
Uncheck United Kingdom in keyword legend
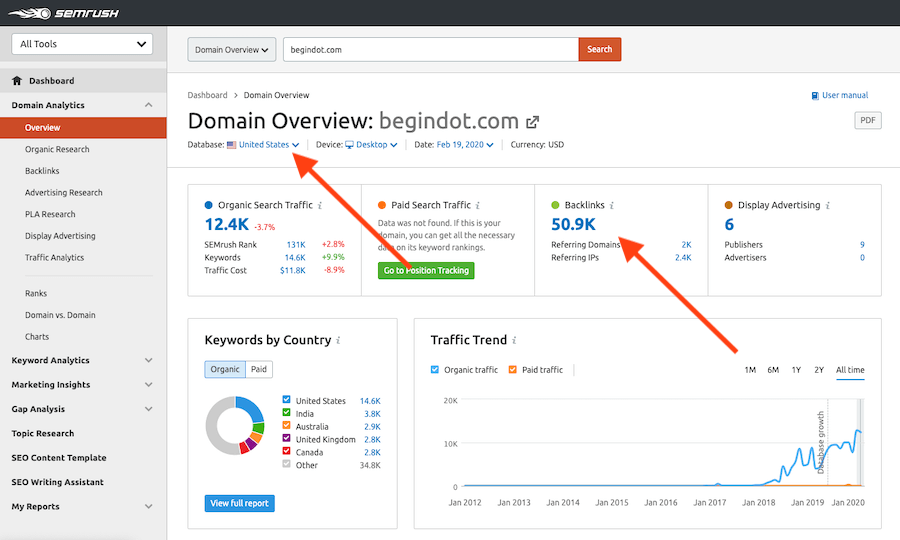(286, 438)
